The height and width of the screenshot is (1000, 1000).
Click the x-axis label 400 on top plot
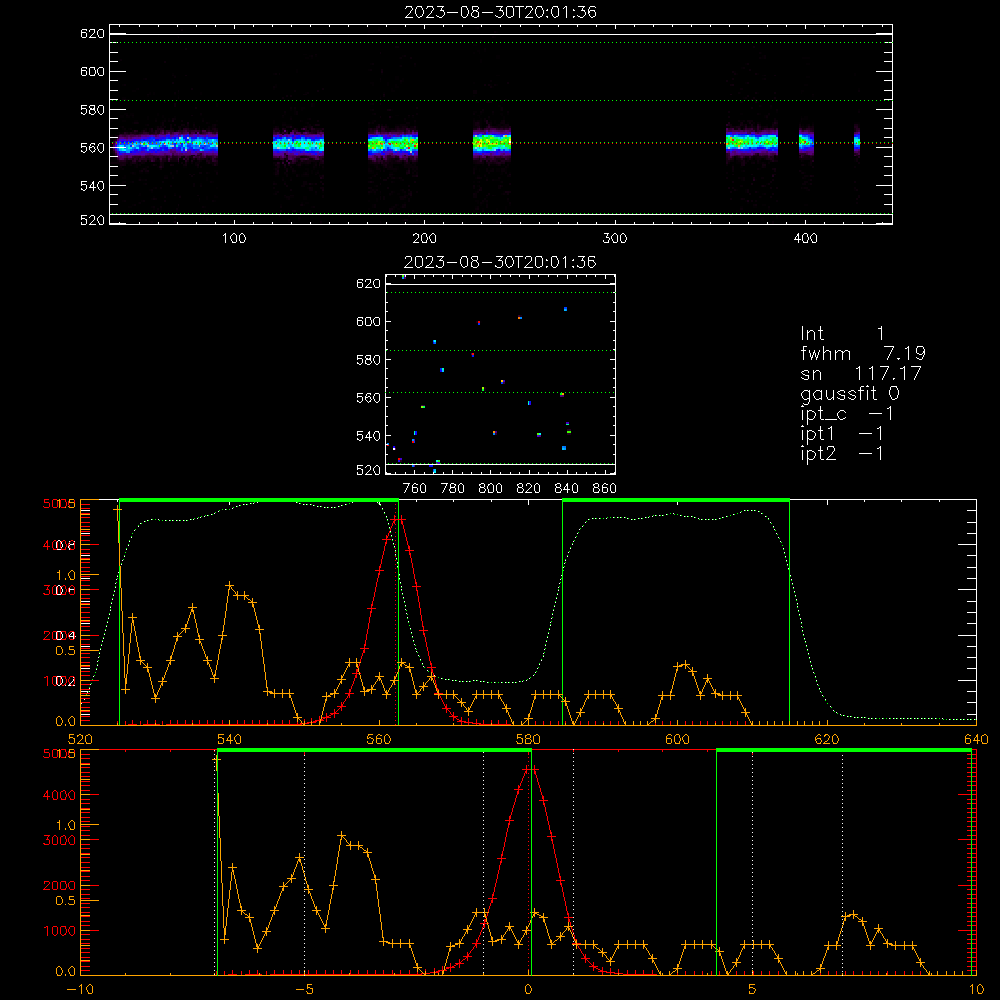click(805, 239)
